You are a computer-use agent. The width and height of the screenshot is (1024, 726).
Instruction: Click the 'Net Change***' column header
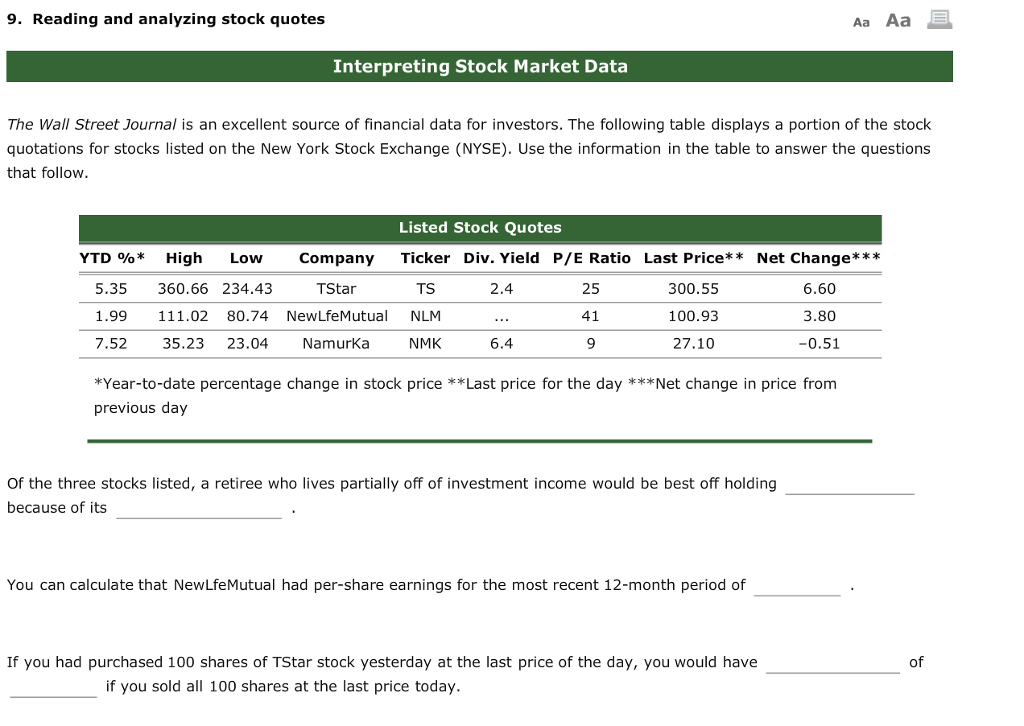pos(818,258)
